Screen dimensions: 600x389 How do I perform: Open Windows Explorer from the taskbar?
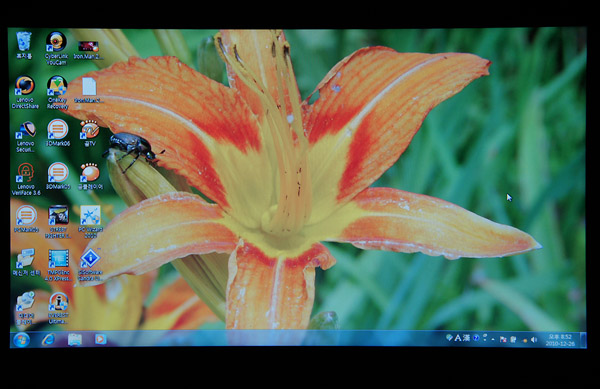pyautogui.click(x=75, y=339)
